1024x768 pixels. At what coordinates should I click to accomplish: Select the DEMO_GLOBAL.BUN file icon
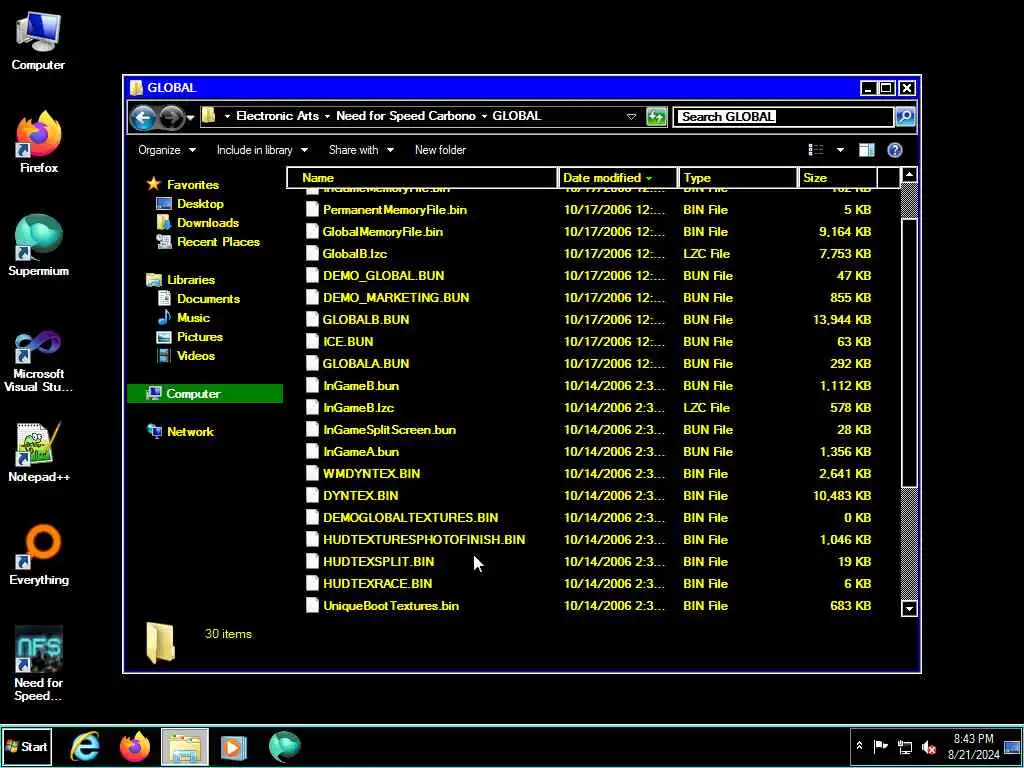tap(312, 276)
